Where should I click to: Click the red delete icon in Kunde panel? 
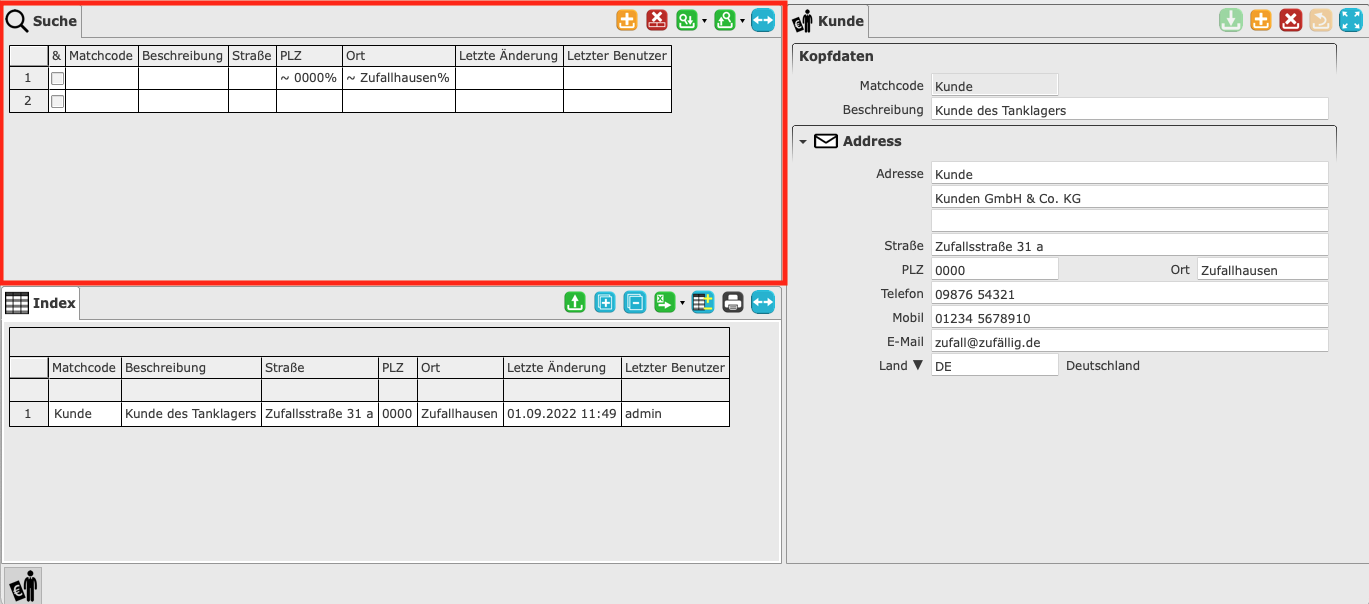[x=1291, y=20]
